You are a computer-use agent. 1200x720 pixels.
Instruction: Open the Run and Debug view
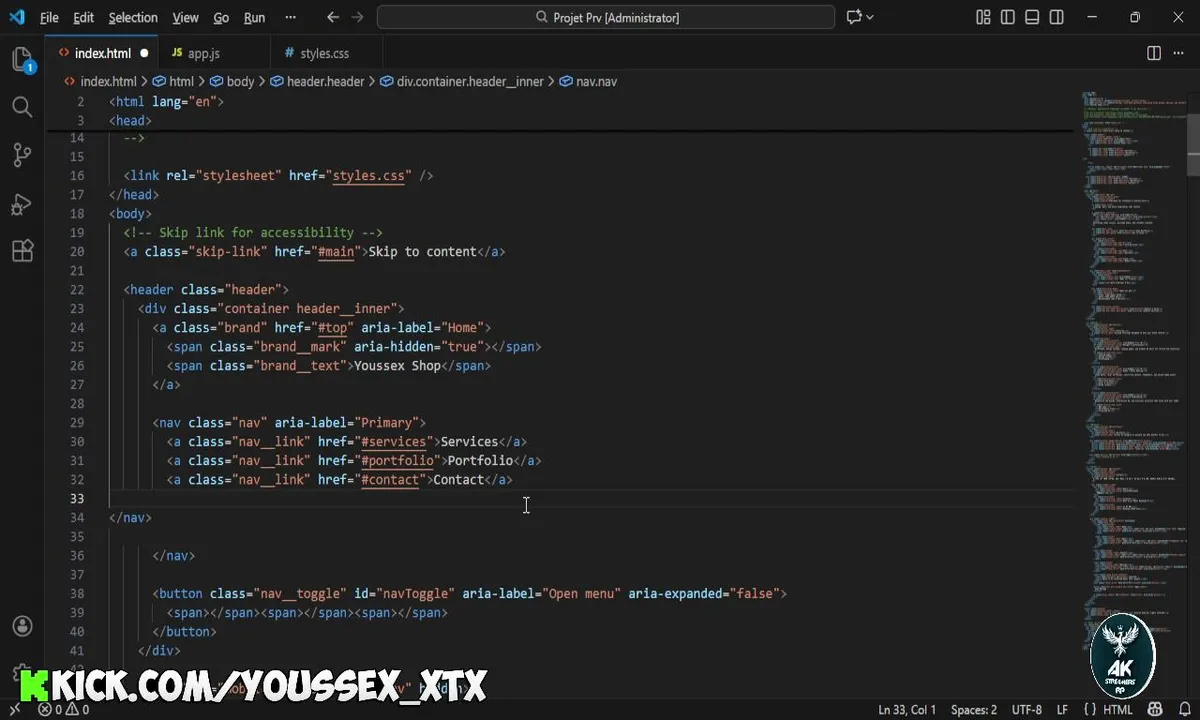click(22, 203)
